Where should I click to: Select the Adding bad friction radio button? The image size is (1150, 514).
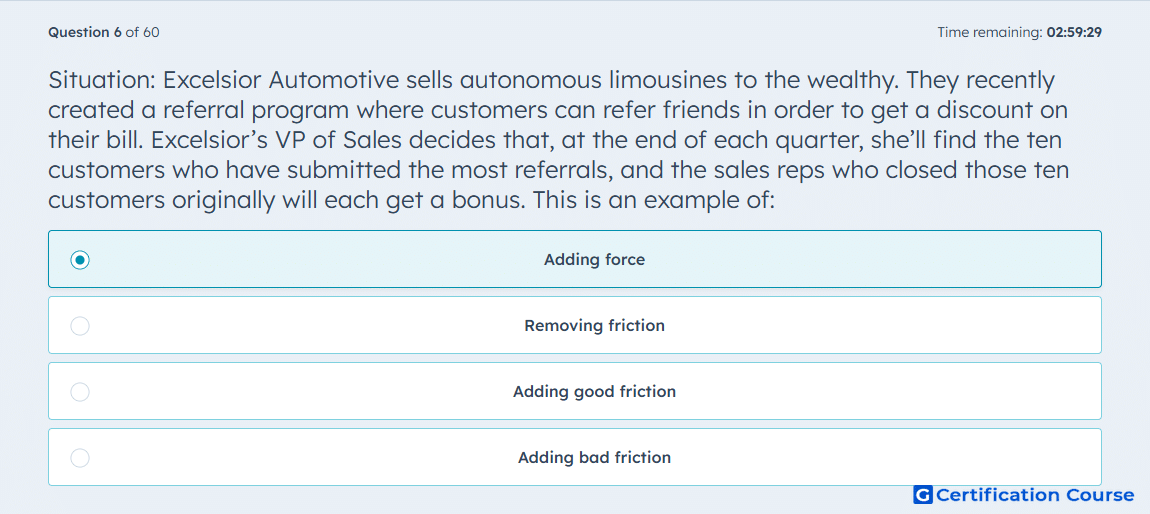pyautogui.click(x=80, y=458)
